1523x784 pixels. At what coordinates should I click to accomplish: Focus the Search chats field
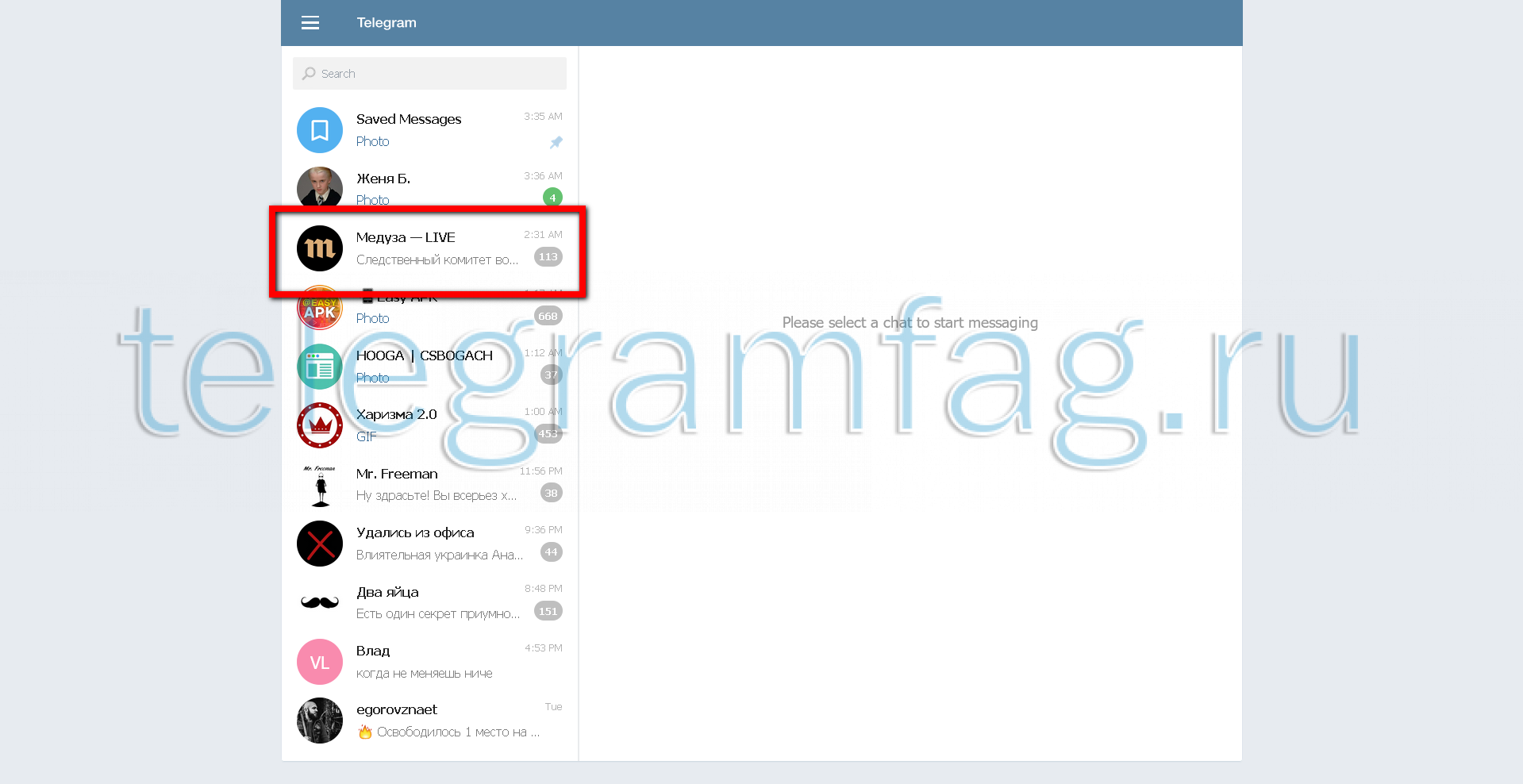(x=429, y=73)
